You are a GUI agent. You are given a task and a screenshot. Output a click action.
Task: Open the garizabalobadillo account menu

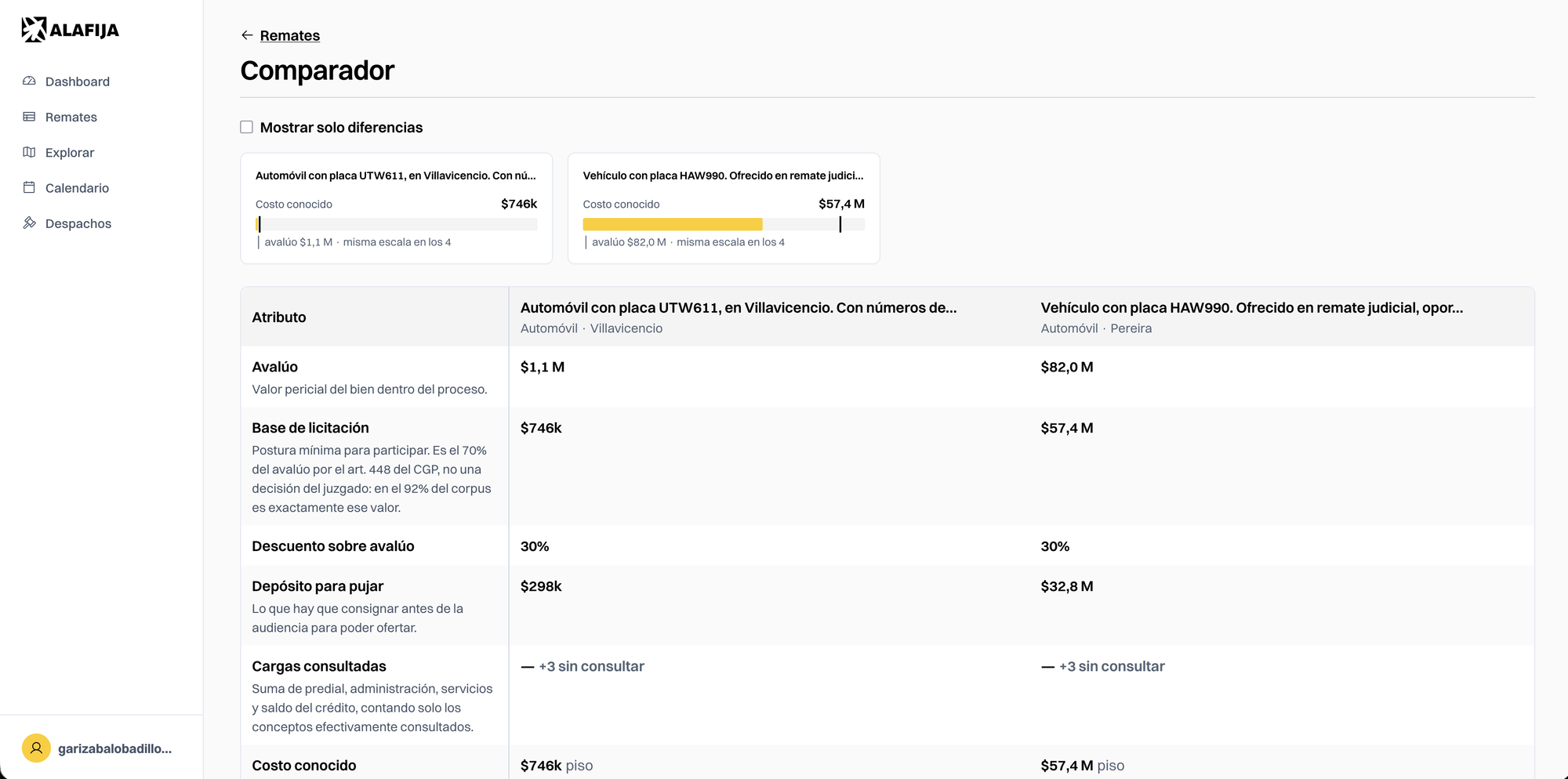coord(101,748)
